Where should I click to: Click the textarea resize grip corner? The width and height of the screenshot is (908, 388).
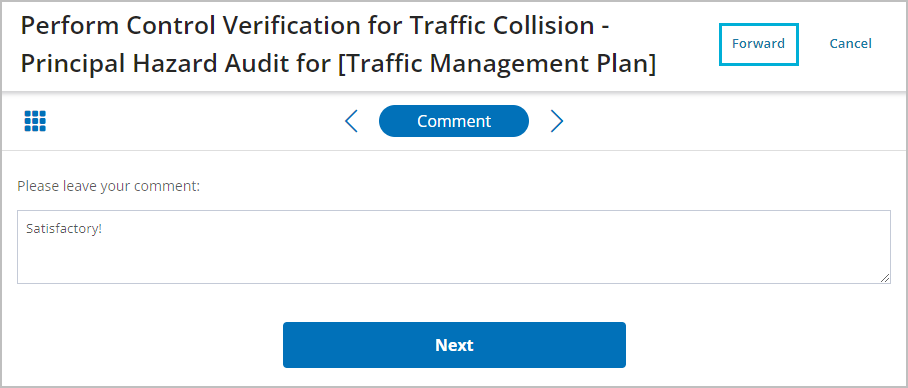click(x=885, y=278)
